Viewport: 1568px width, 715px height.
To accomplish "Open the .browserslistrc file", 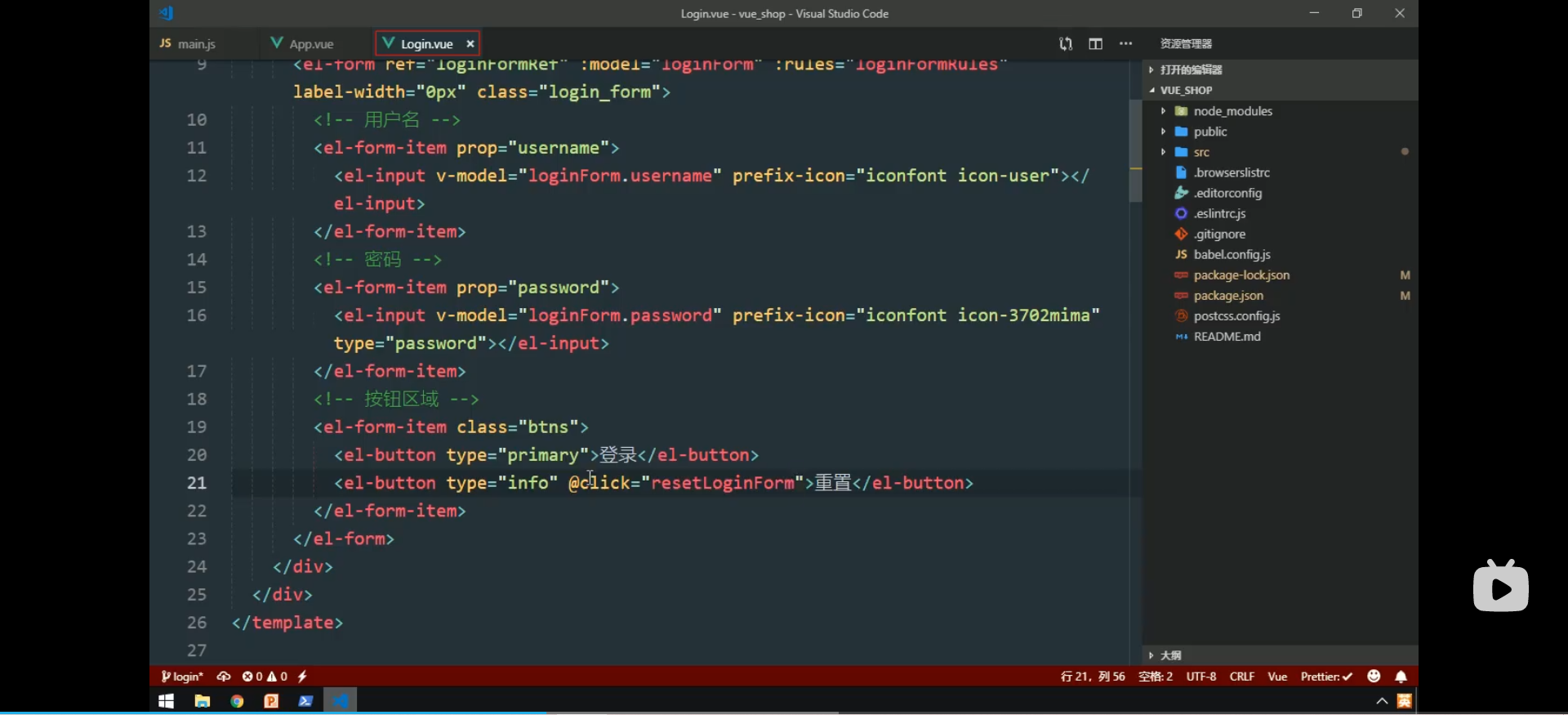I will [x=1232, y=172].
